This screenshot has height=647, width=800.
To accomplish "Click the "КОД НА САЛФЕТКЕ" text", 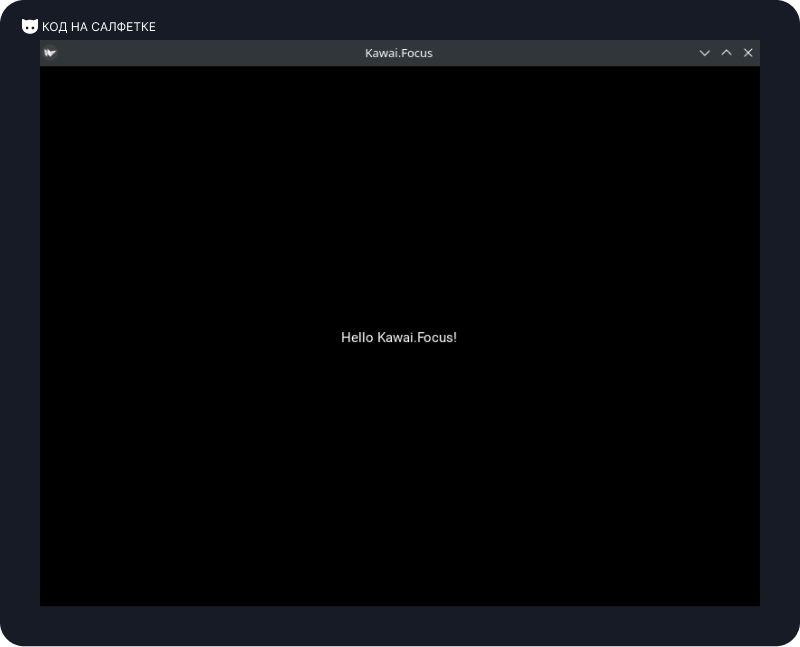I will click(98, 27).
